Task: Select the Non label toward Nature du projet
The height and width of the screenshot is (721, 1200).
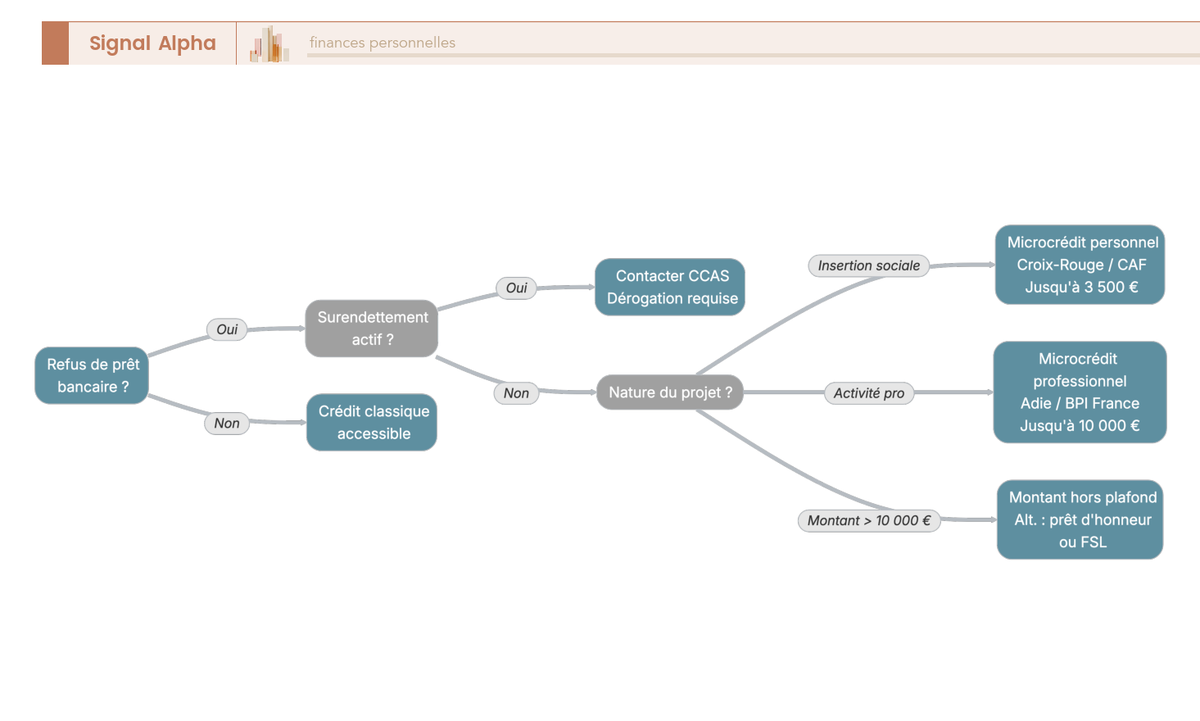Action: [516, 393]
